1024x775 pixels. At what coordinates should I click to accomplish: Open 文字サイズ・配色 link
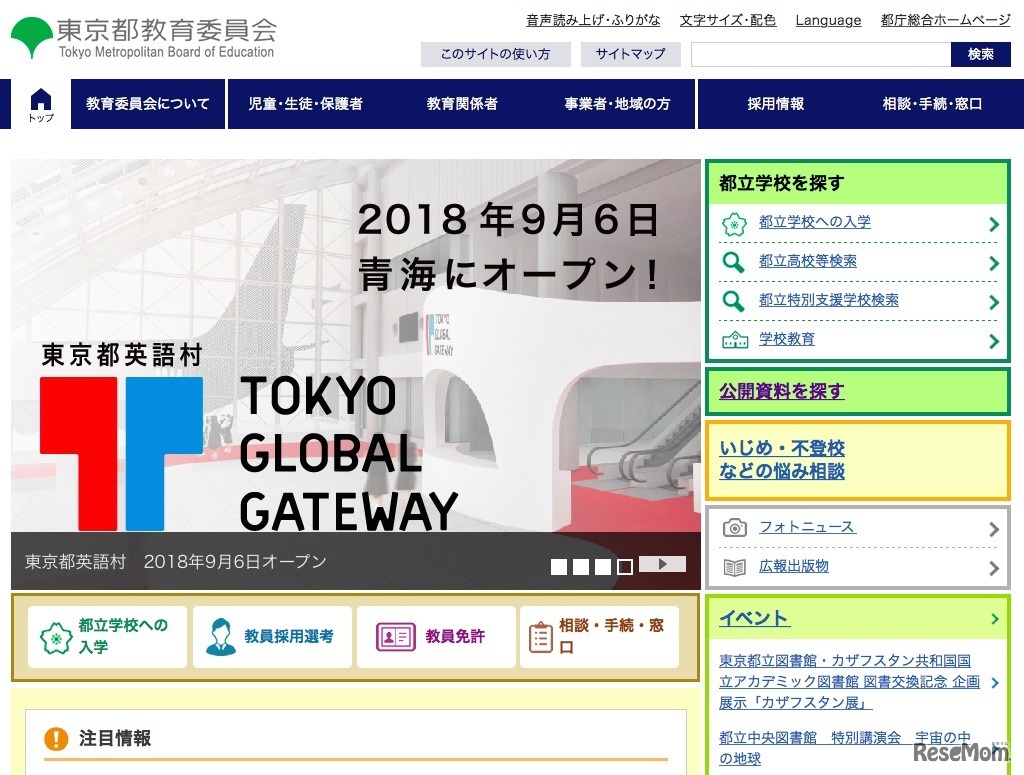coord(728,20)
